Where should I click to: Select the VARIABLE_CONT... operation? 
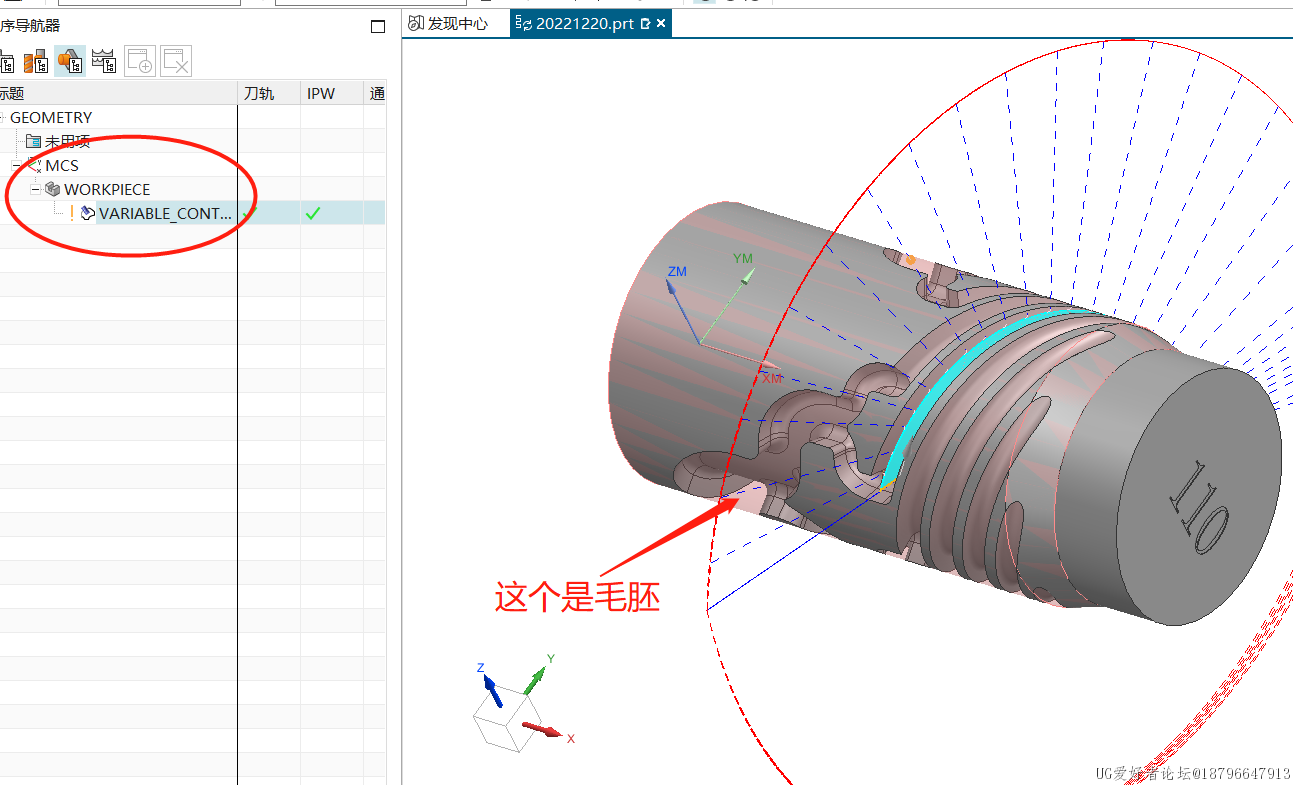point(165,213)
